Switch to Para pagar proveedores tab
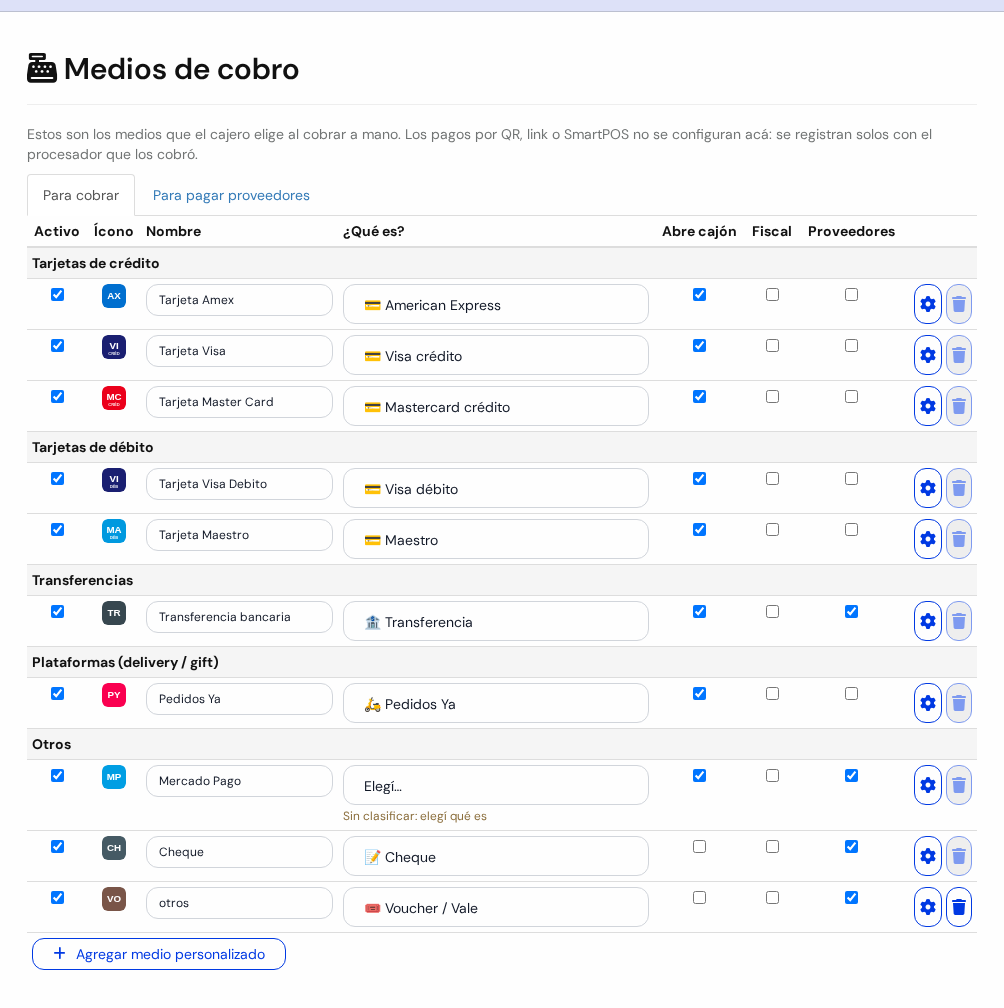Screen dimensions: 1004x1008 231,195
